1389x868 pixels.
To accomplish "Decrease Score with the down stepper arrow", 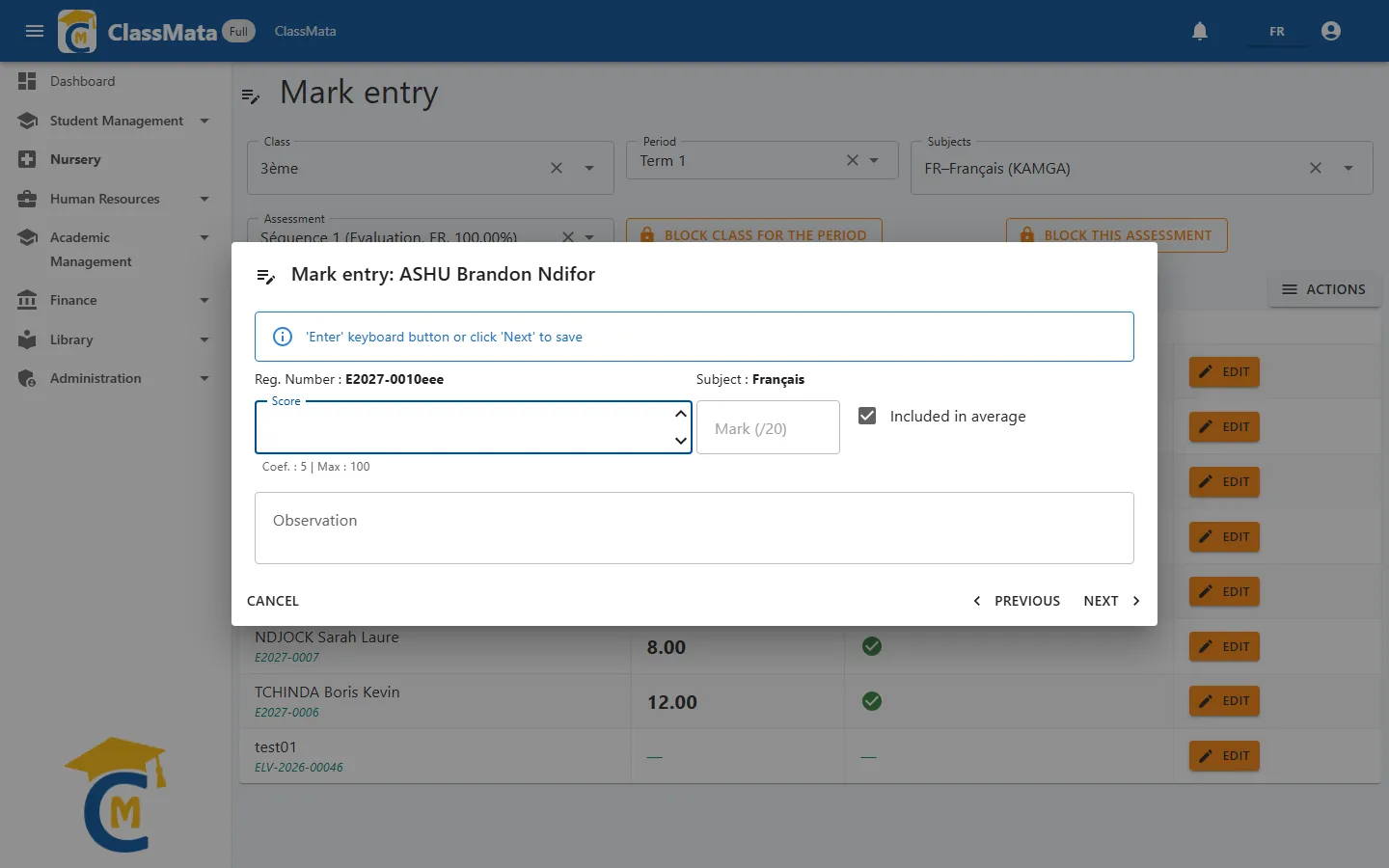I will click(x=681, y=441).
